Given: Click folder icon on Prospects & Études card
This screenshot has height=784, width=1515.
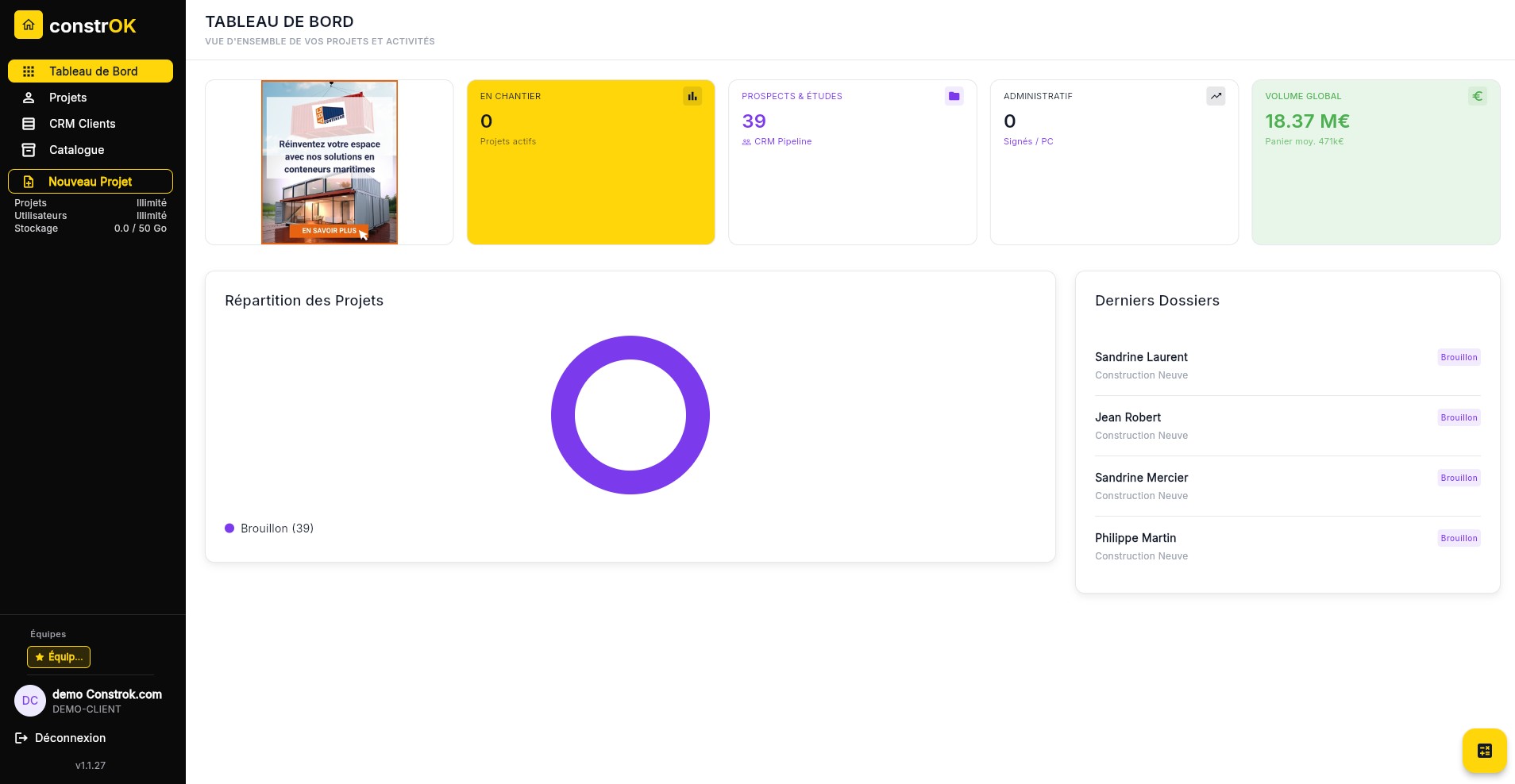Looking at the screenshot, I should coord(954,96).
